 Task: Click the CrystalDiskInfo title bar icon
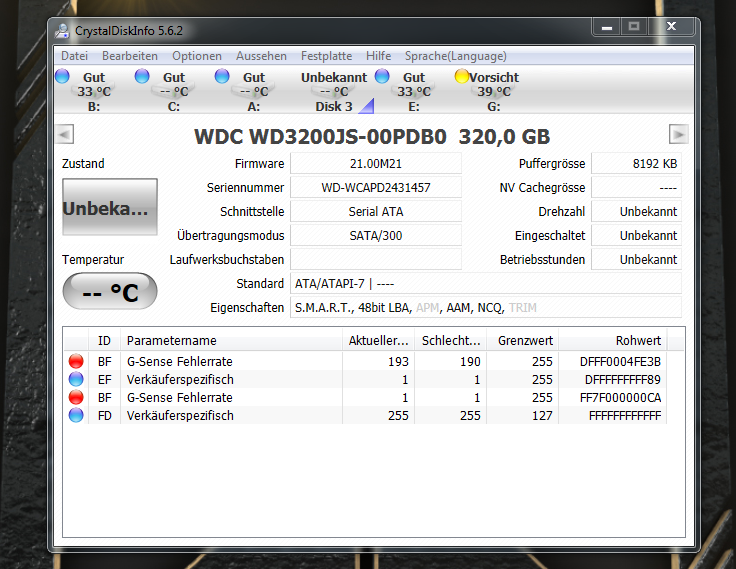(62, 31)
